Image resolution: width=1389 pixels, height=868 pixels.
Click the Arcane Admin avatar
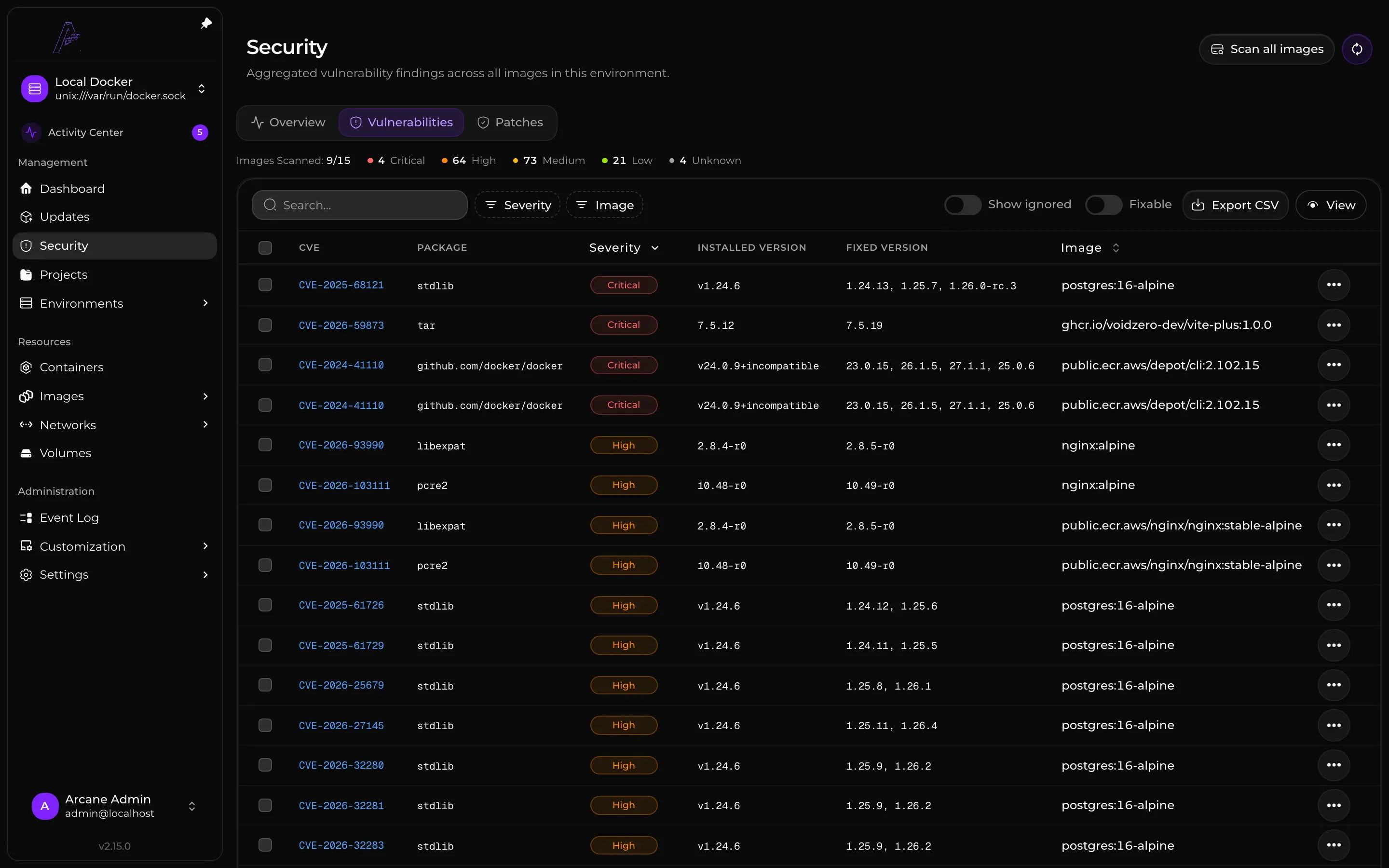[x=45, y=806]
